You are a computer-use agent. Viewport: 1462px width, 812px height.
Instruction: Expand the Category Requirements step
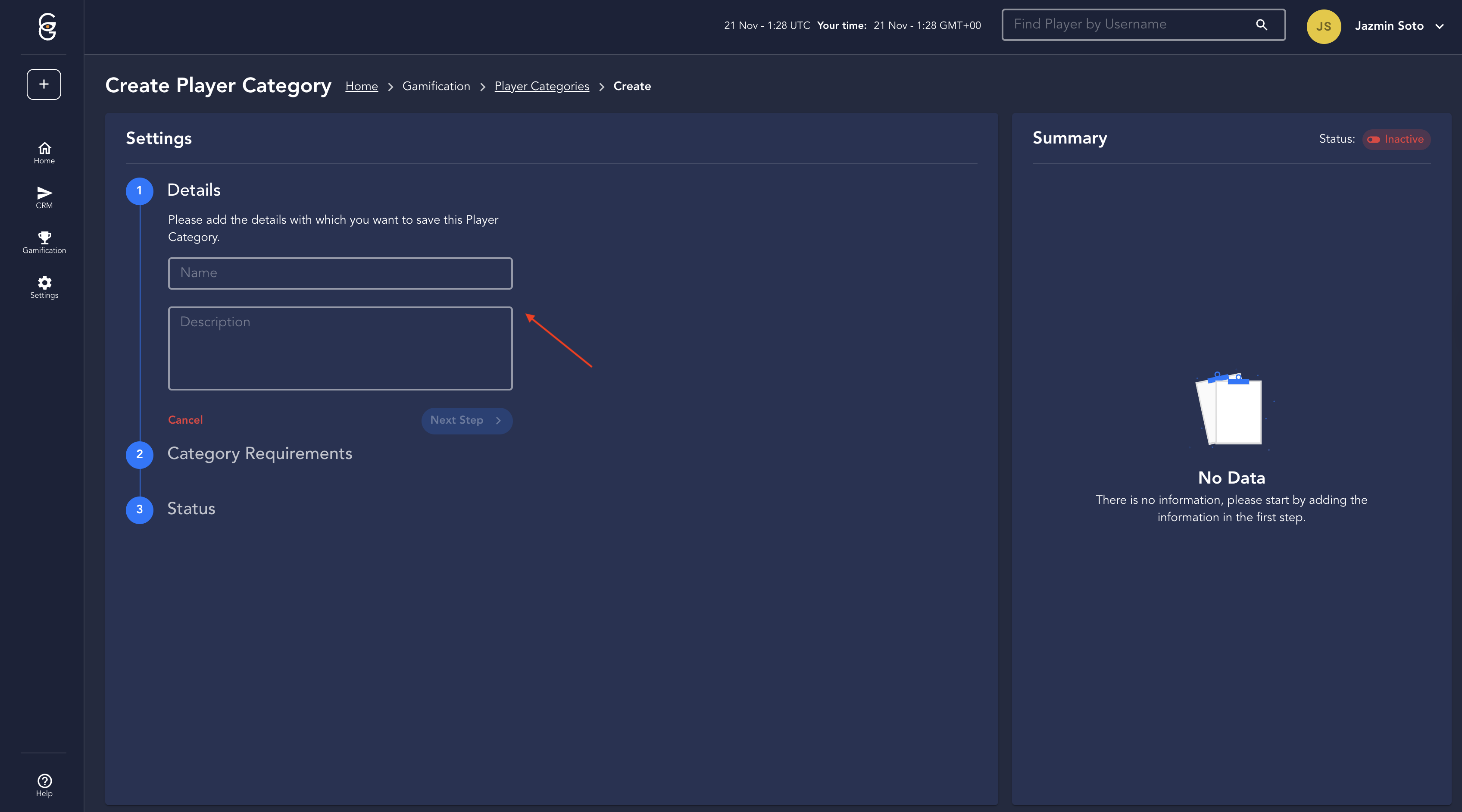pyautogui.click(x=259, y=453)
